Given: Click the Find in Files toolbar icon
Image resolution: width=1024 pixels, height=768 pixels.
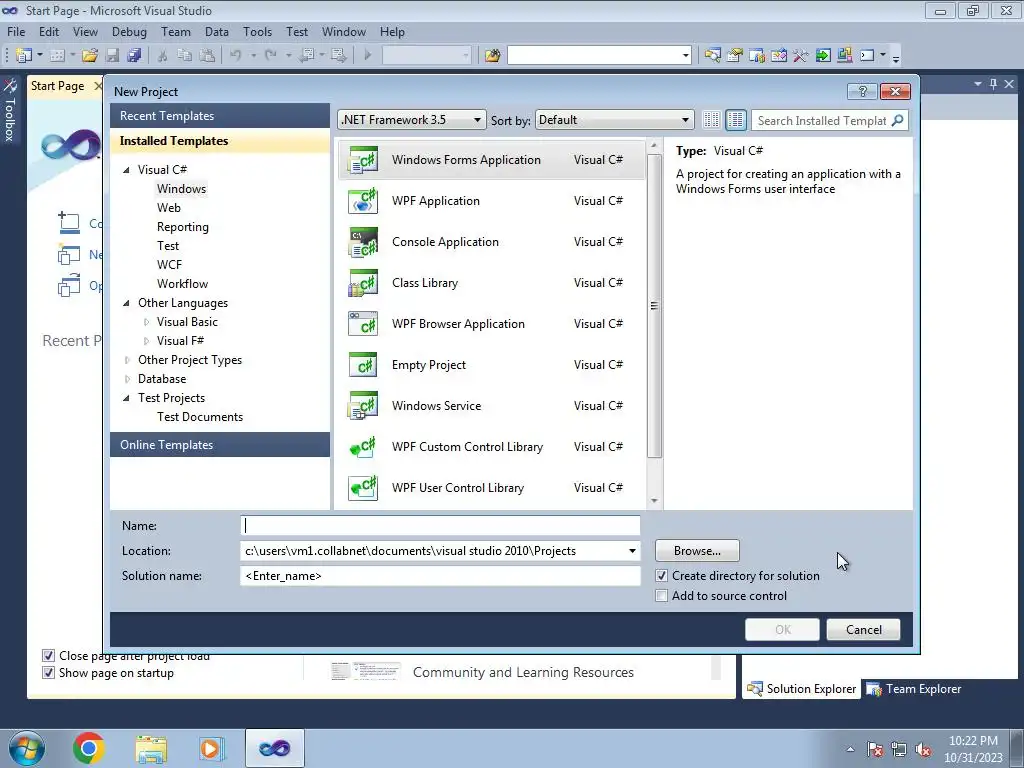Looking at the screenshot, I should coord(492,56).
